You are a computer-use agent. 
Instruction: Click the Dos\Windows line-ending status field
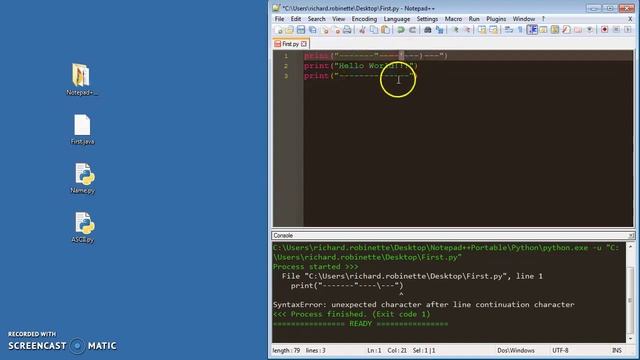coord(516,350)
